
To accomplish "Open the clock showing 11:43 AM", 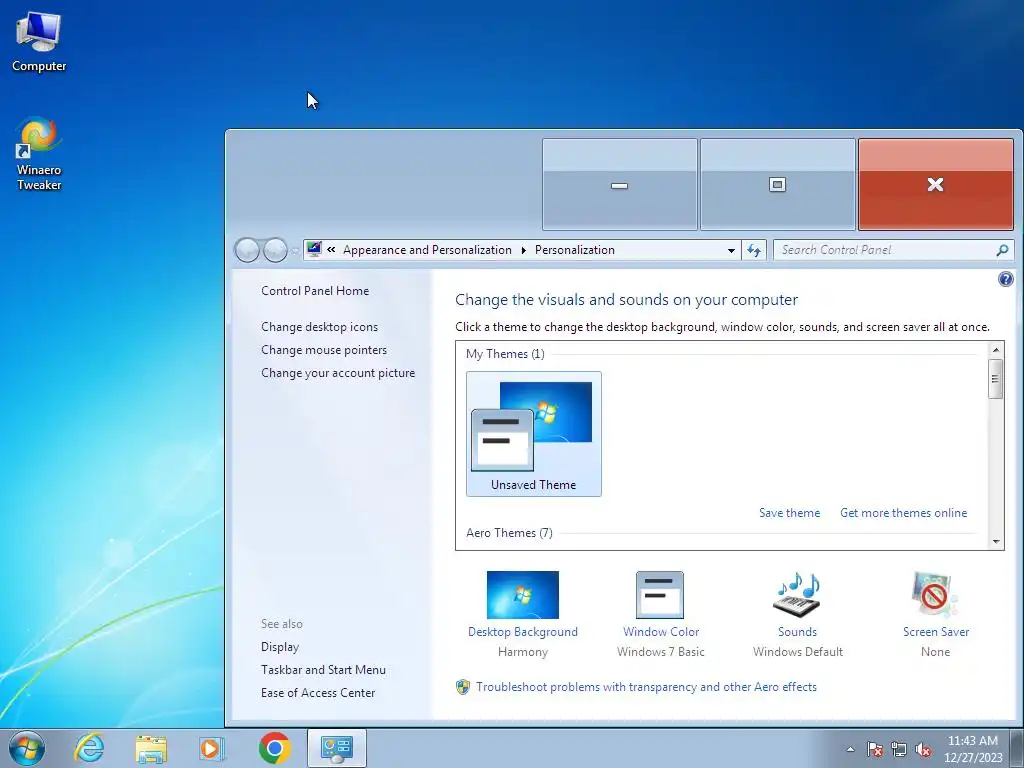I will [x=973, y=749].
